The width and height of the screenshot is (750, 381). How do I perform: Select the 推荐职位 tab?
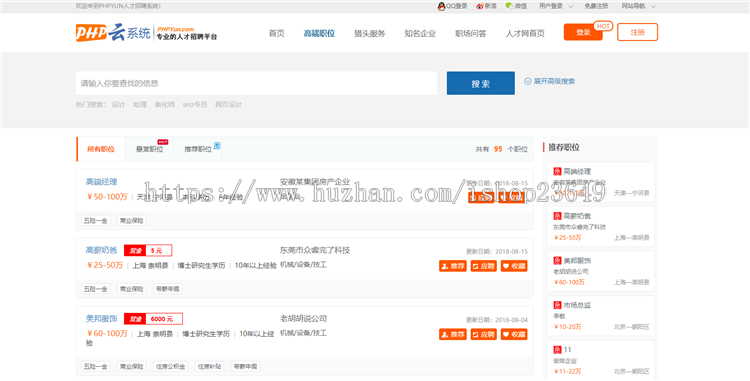(198, 149)
